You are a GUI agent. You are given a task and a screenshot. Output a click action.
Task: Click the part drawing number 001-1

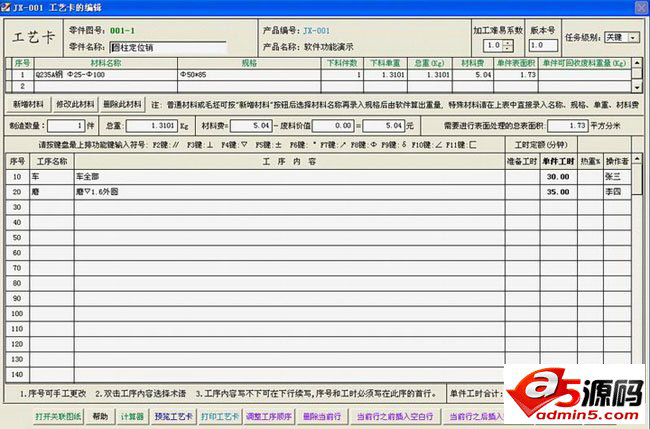(x=122, y=31)
